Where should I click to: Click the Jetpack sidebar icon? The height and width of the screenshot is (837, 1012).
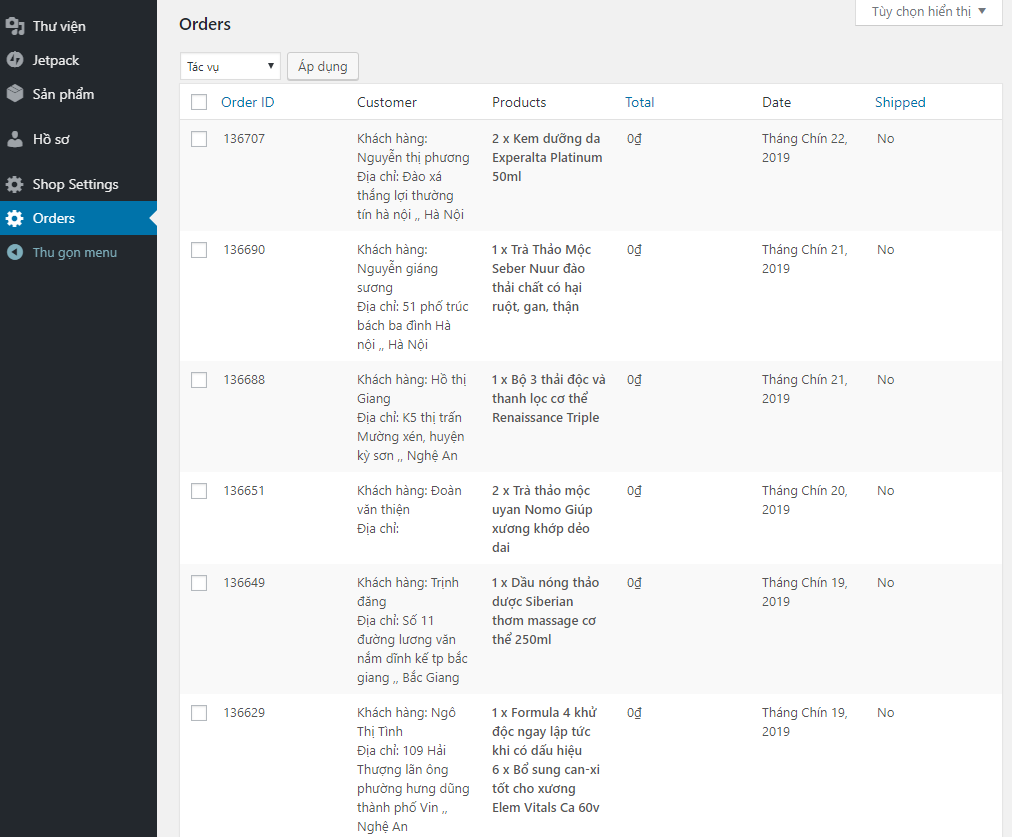point(15,60)
